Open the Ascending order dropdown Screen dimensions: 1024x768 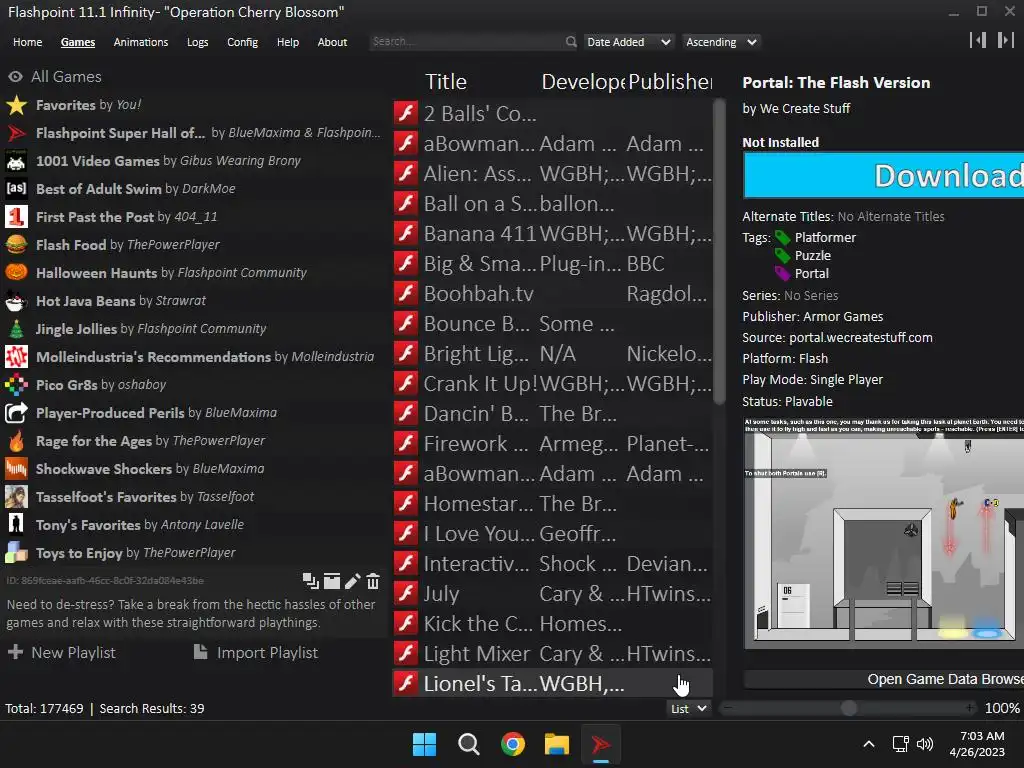[721, 42]
